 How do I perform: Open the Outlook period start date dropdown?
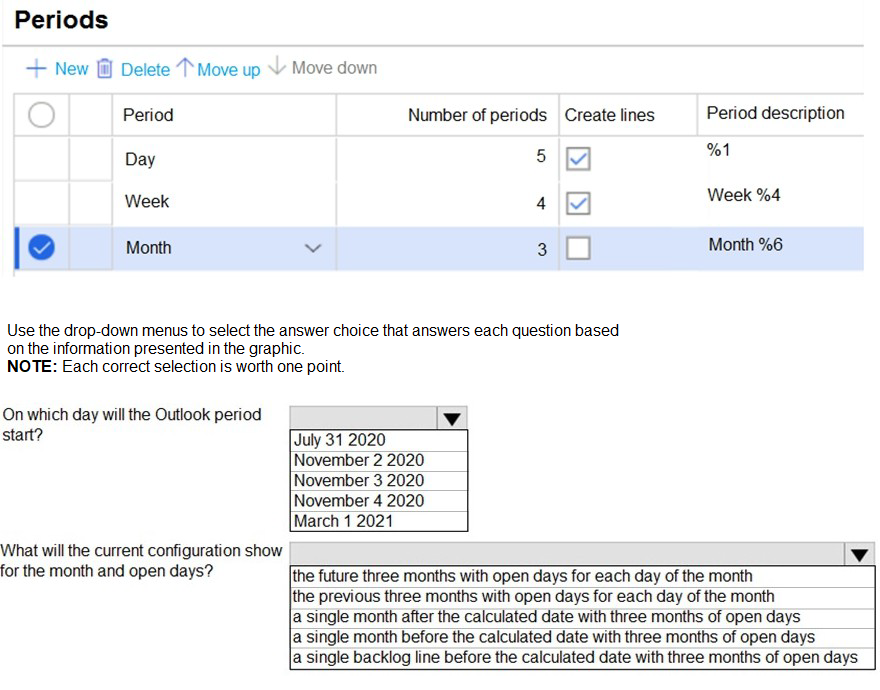pos(452,418)
